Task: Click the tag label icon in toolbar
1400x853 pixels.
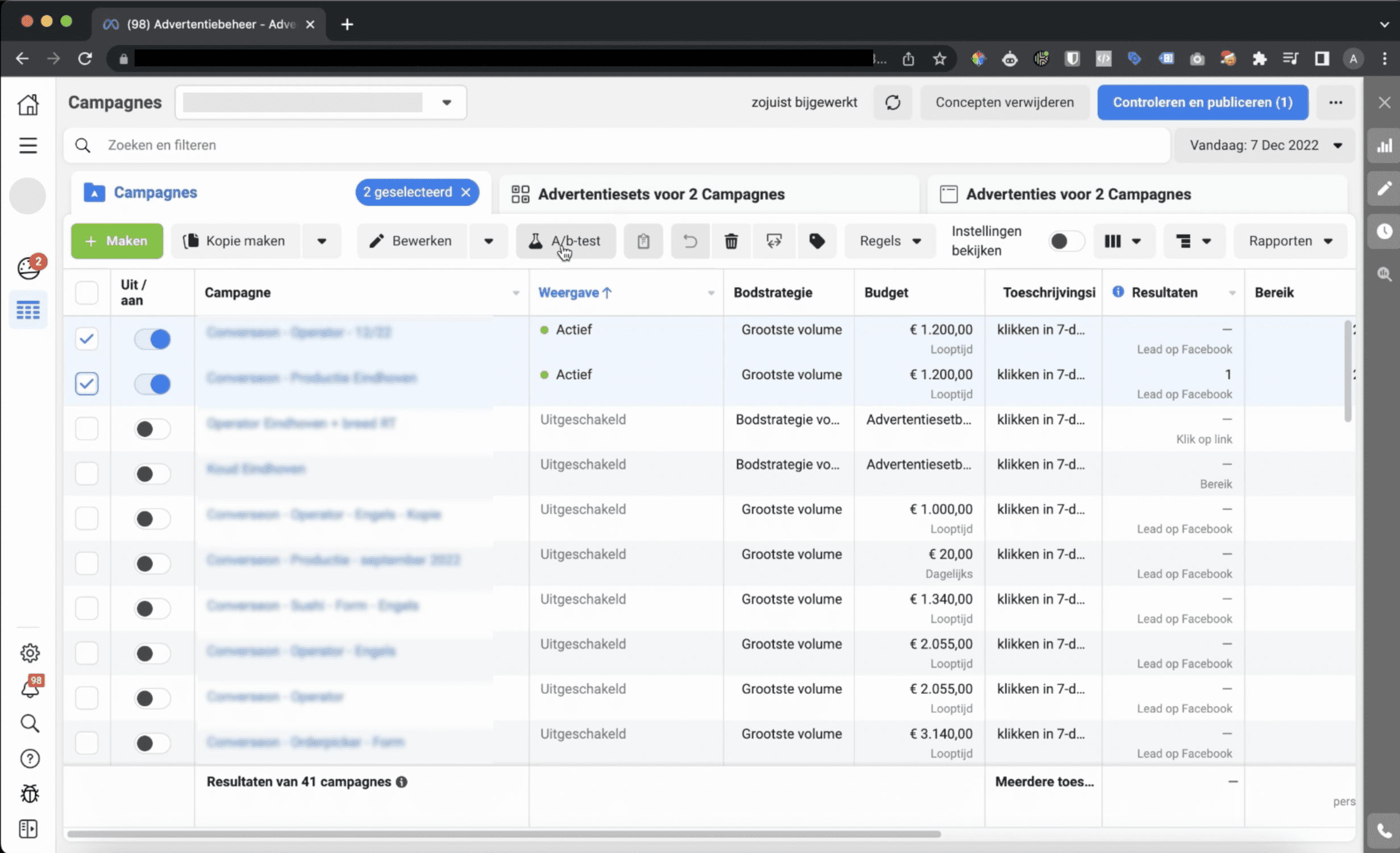Action: [817, 241]
